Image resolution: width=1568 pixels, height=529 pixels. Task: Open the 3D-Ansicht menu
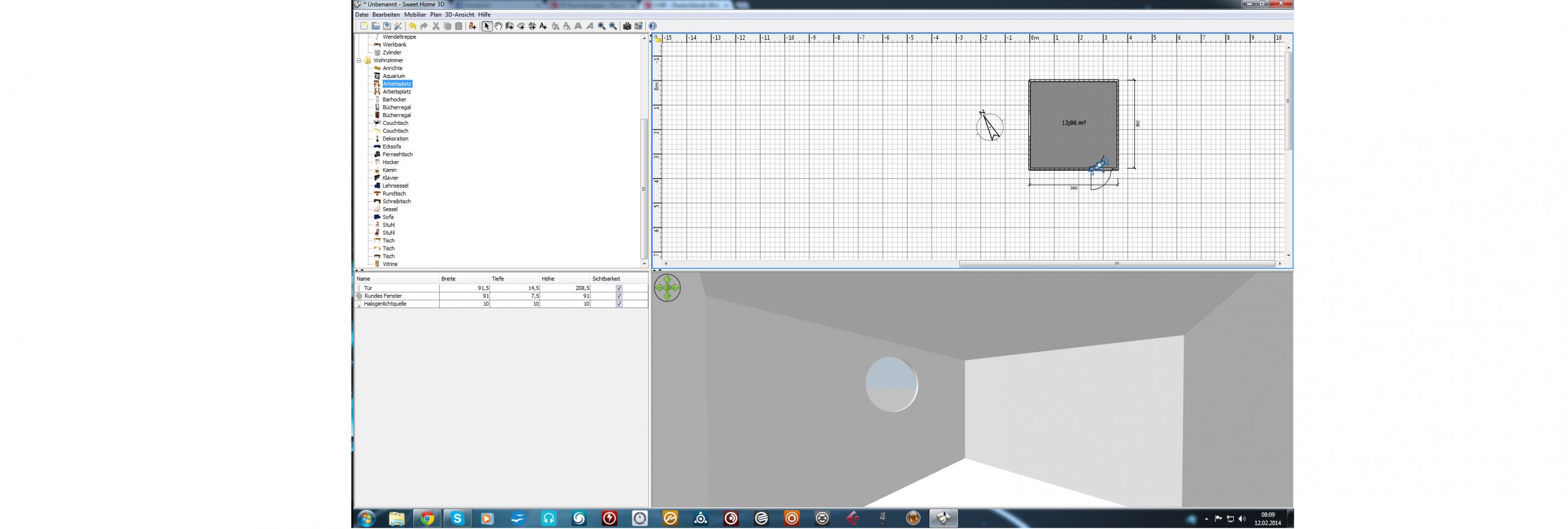[x=459, y=14]
